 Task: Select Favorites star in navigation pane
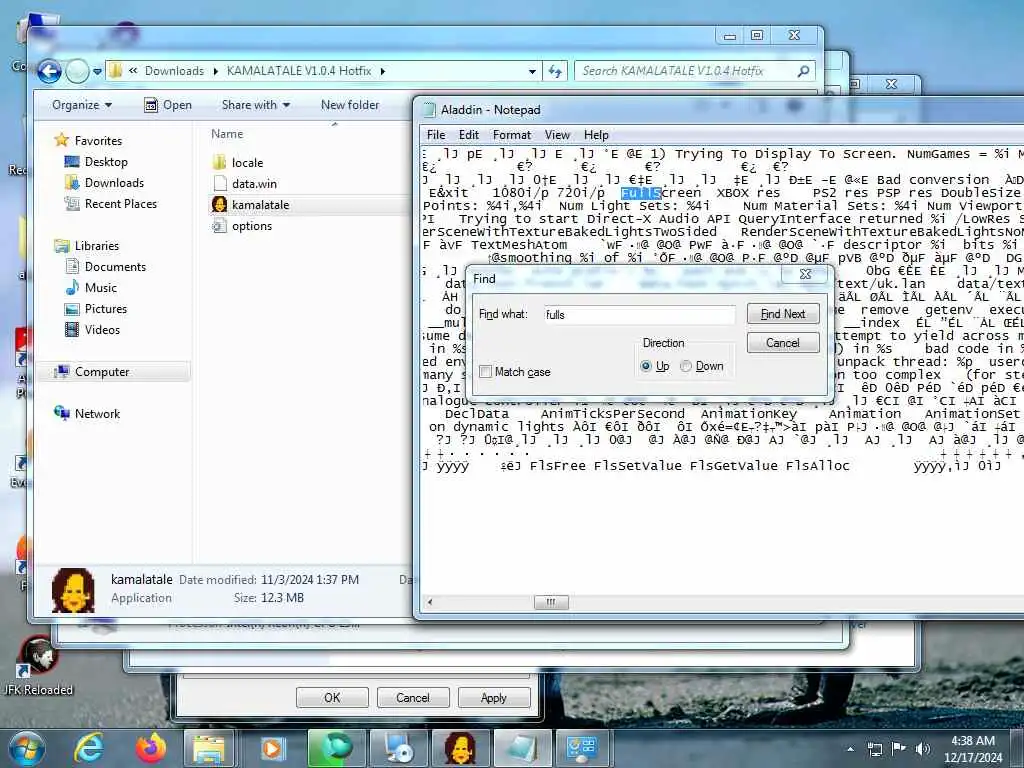(61, 140)
